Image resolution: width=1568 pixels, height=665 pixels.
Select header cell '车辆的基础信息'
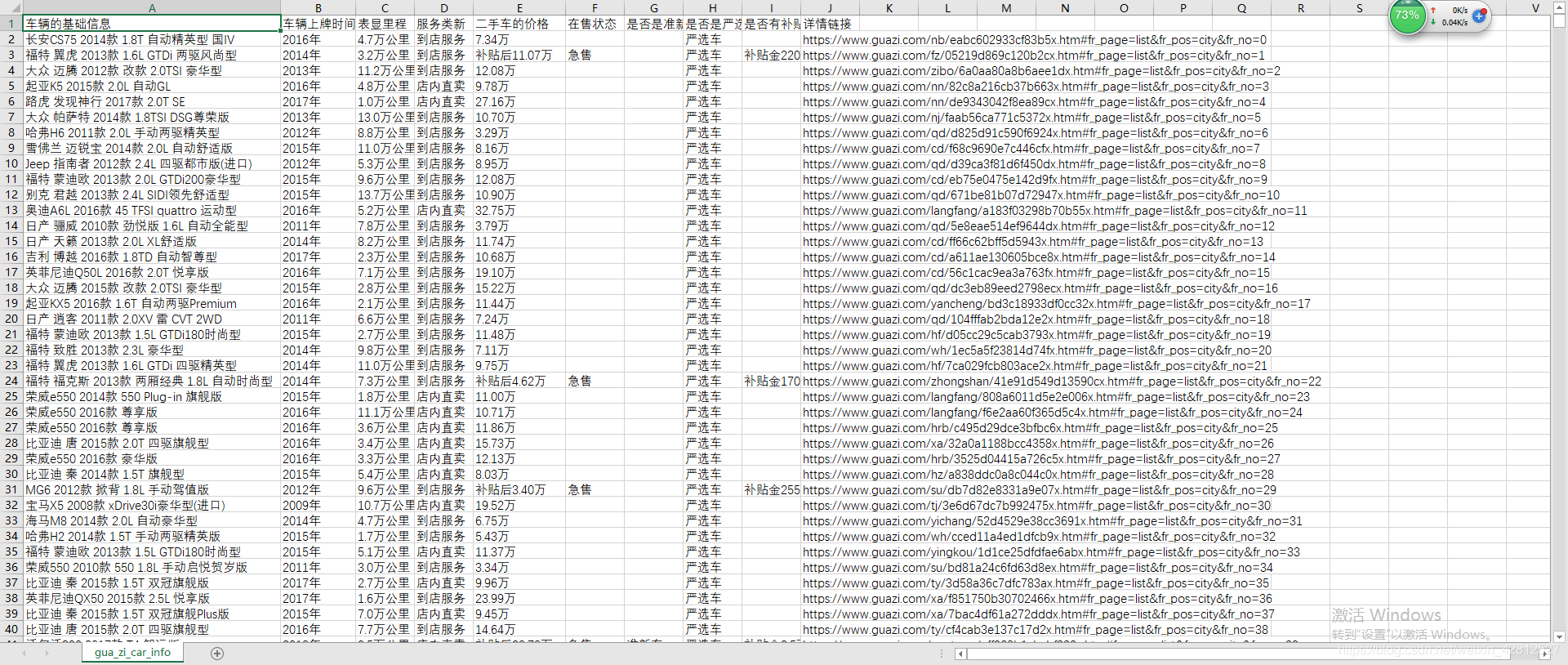[152, 24]
